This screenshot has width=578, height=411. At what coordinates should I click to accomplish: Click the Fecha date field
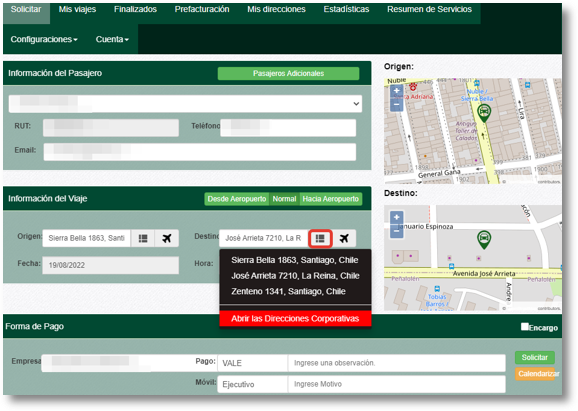tap(111, 265)
